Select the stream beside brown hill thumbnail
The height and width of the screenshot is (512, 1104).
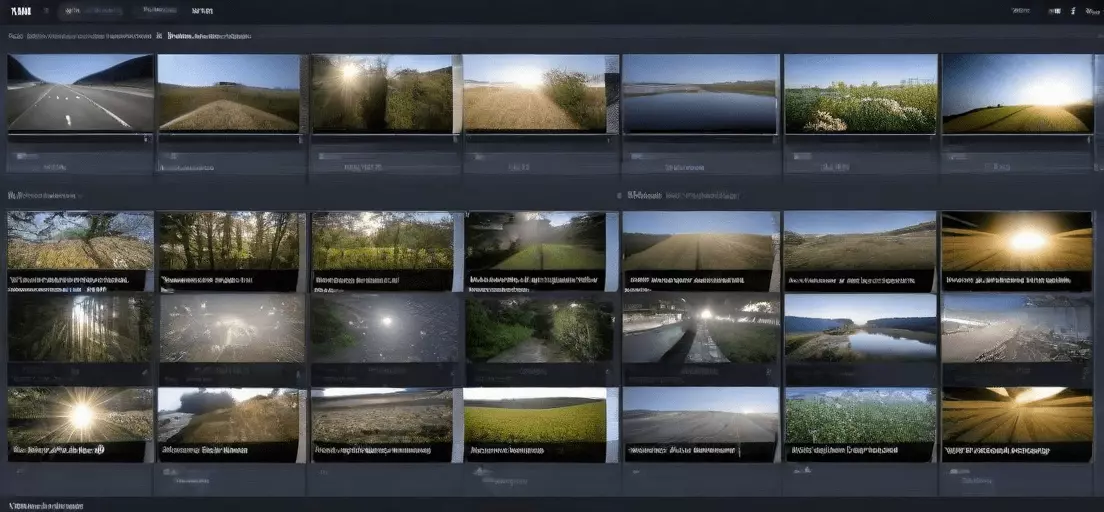(229, 415)
